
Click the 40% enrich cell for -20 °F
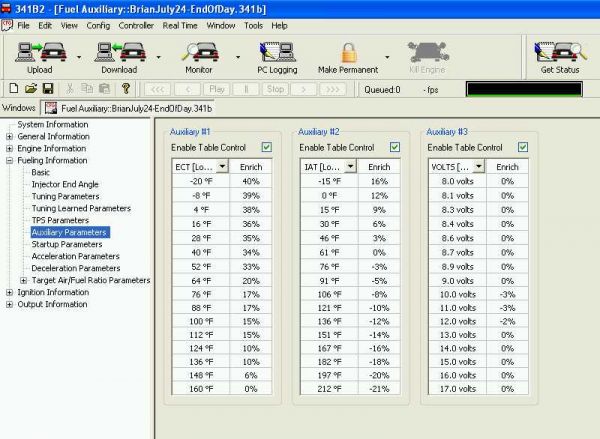pos(251,181)
